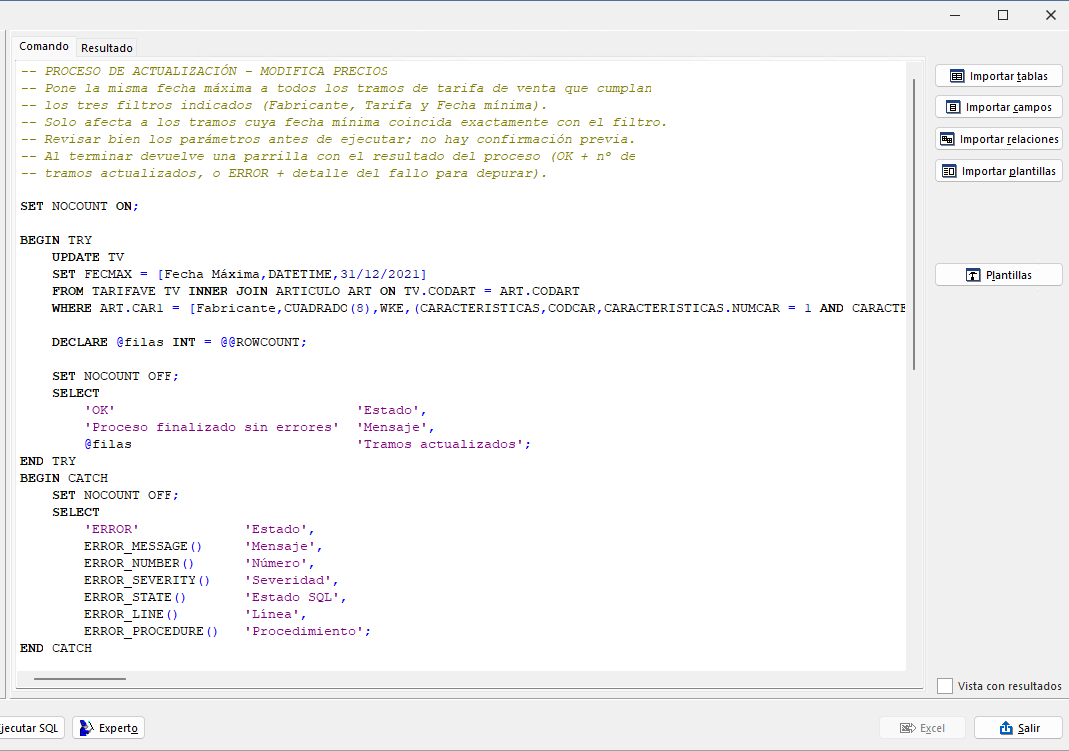
Task: Click the date value 31/12/2021
Action: point(380,275)
